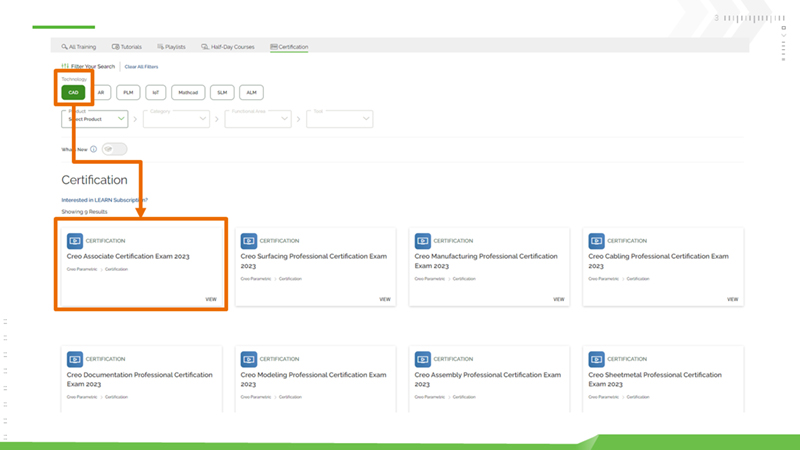Click VIEW on Creo Associate Certification Exam
Screen dimensions: 800x450
[x=211, y=299]
